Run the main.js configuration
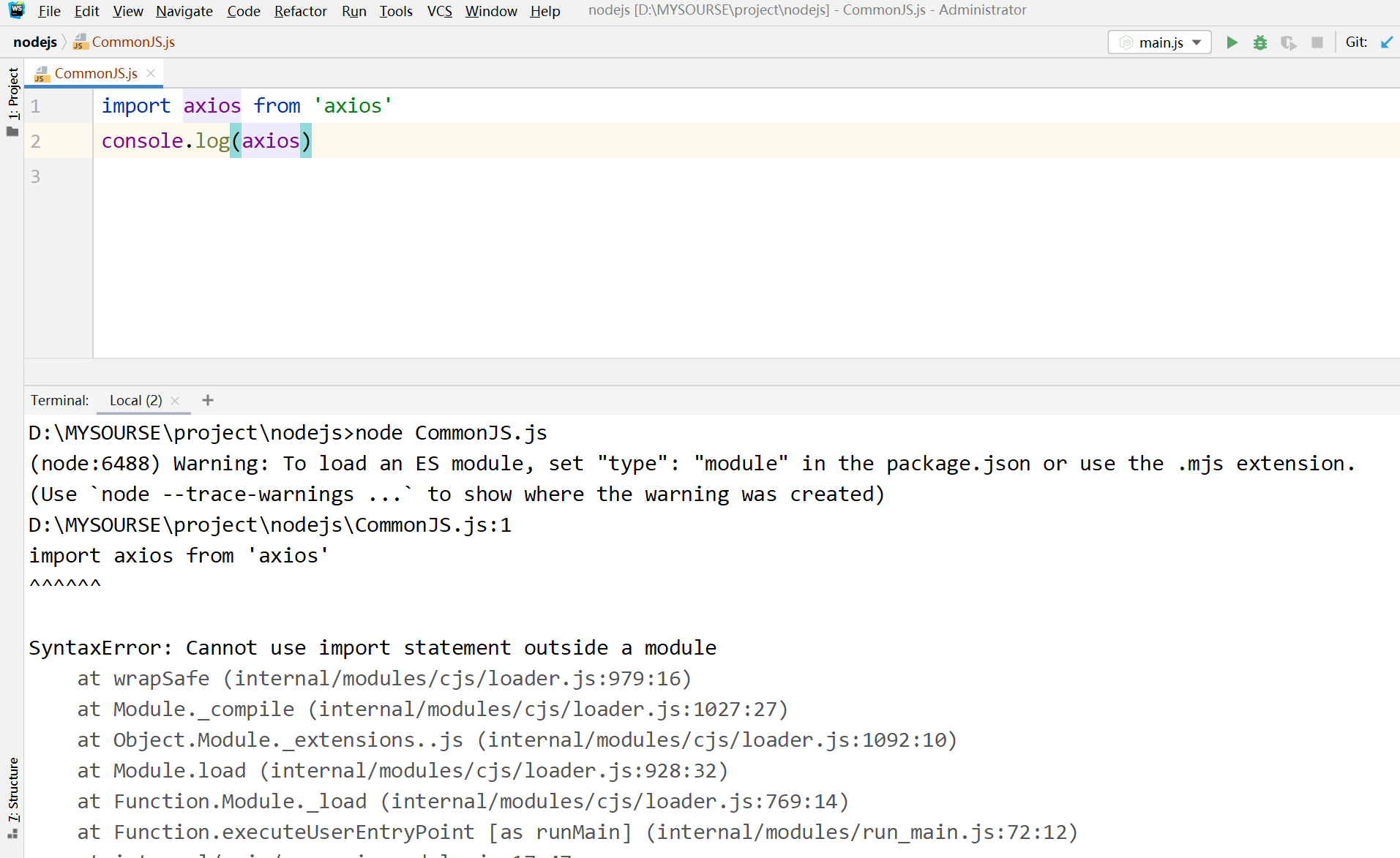 click(x=1232, y=42)
